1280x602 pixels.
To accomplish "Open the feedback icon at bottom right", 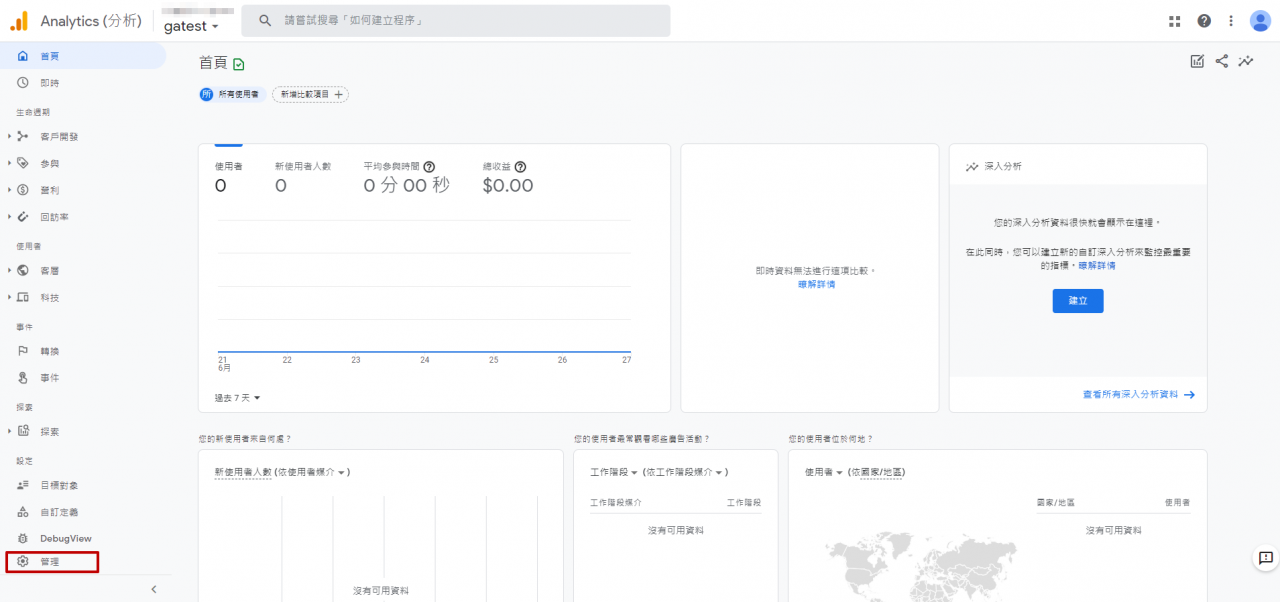I will 1265,557.
